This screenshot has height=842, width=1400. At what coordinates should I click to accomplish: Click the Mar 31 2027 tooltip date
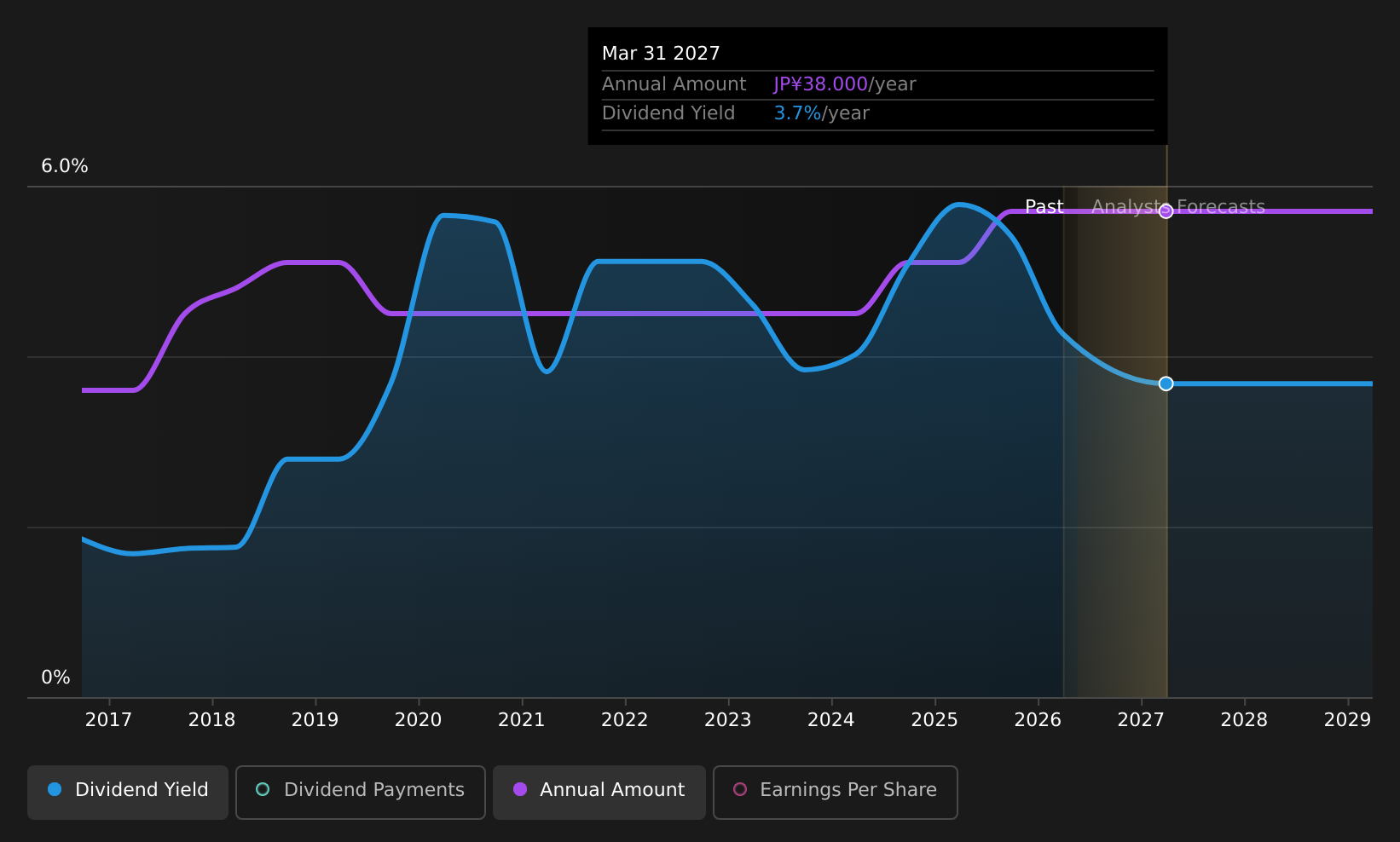pyautogui.click(x=661, y=54)
